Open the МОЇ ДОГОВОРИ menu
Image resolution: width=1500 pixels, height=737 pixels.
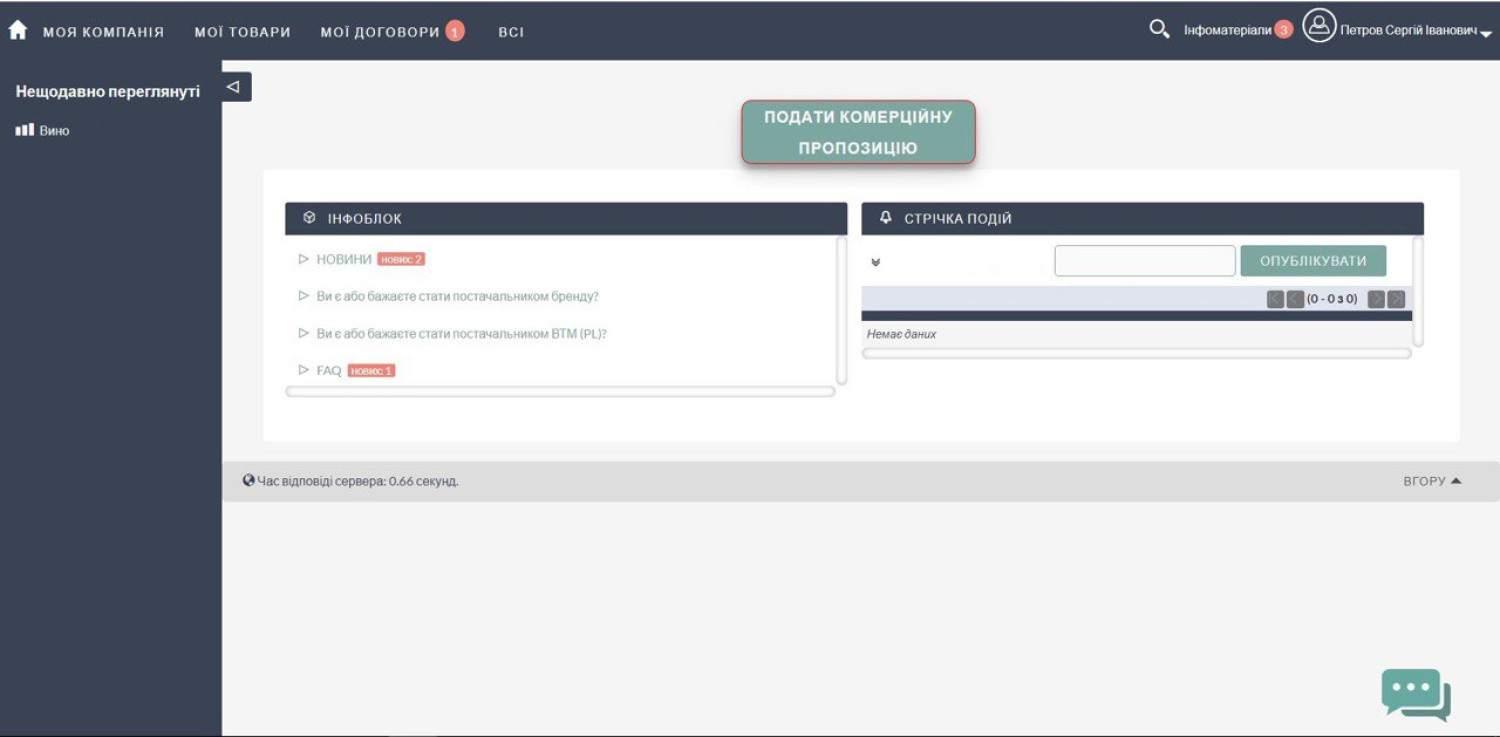pyautogui.click(x=380, y=32)
